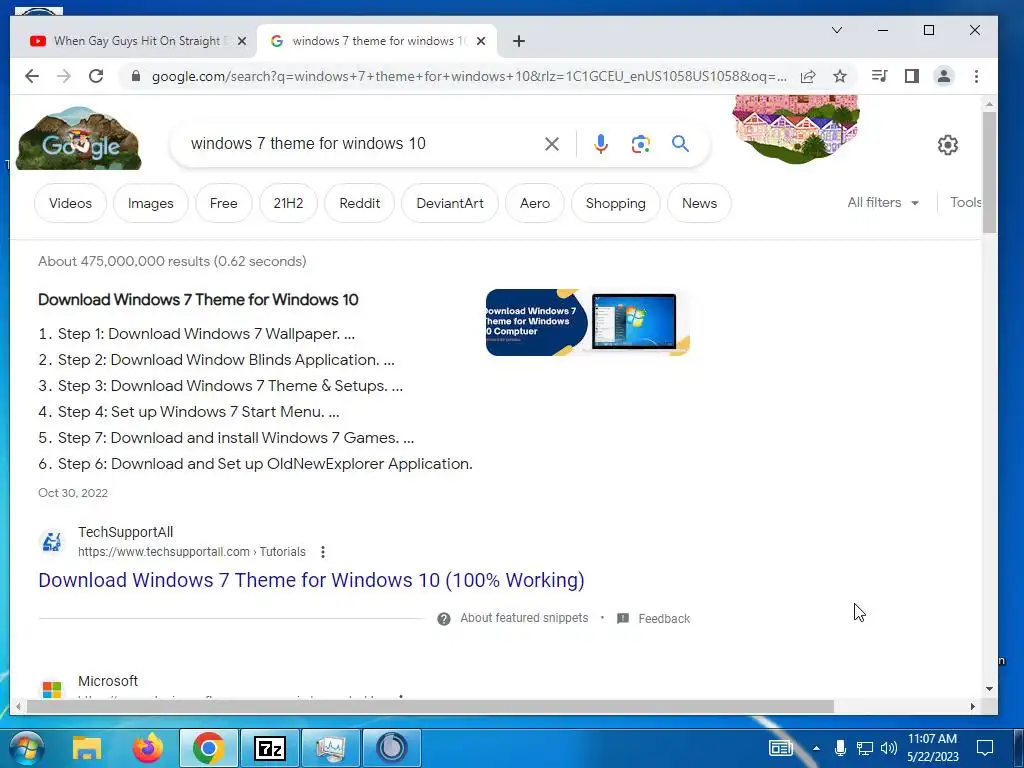Image resolution: width=1024 pixels, height=768 pixels.
Task: Filter results by Videos
Action: point(70,203)
